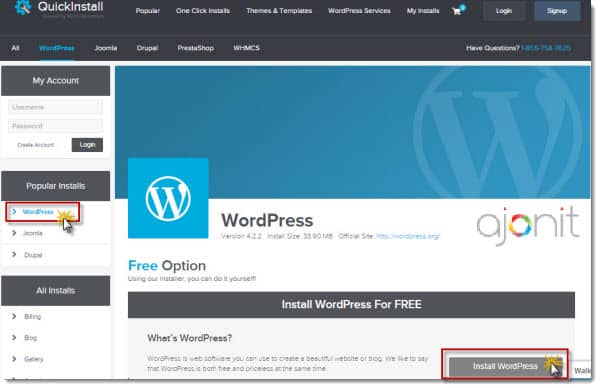Open Gallery in All Installs list
The width and height of the screenshot is (600, 388).
point(34,359)
